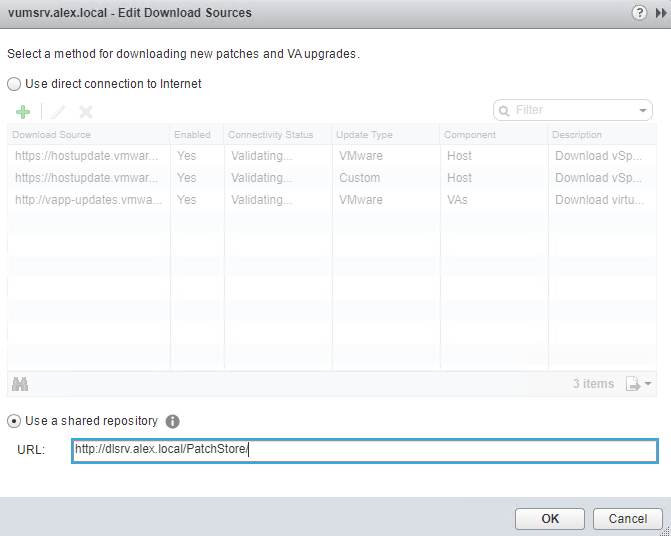This screenshot has height=536, width=671.
Task: Click the 3 items count label
Action: [593, 384]
